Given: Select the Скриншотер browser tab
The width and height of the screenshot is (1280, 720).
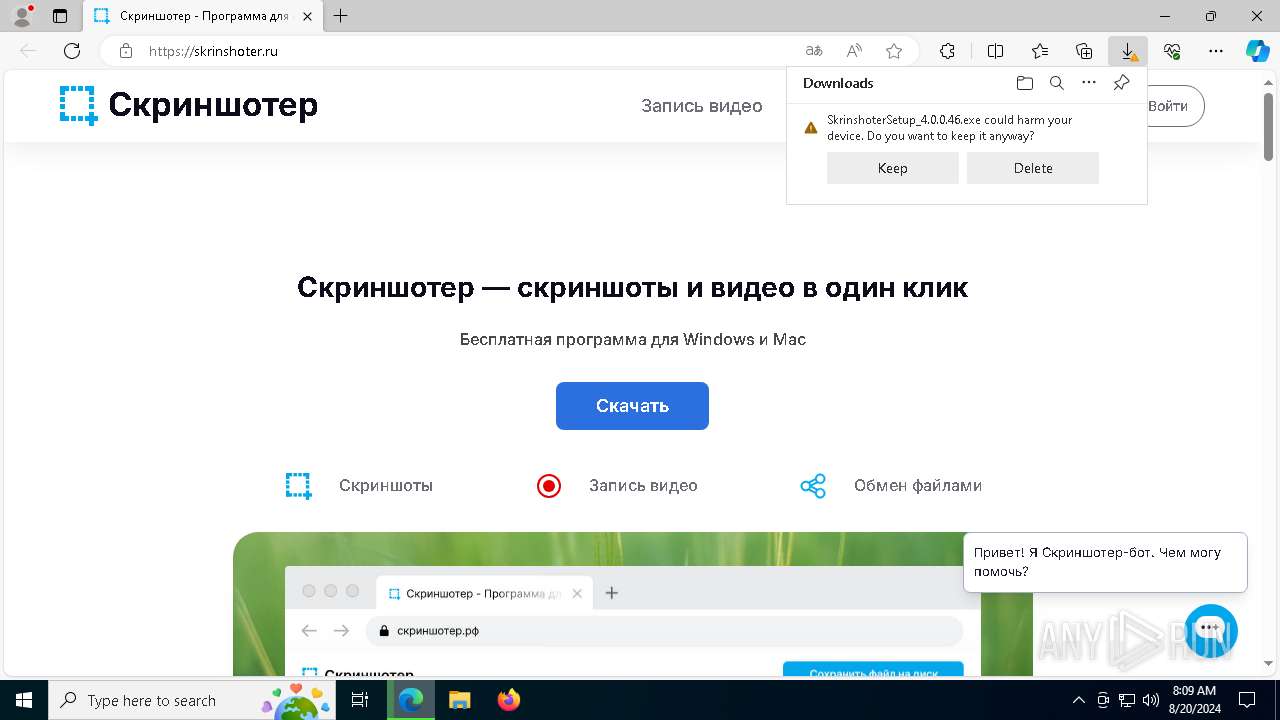Looking at the screenshot, I should pyautogui.click(x=203, y=16).
